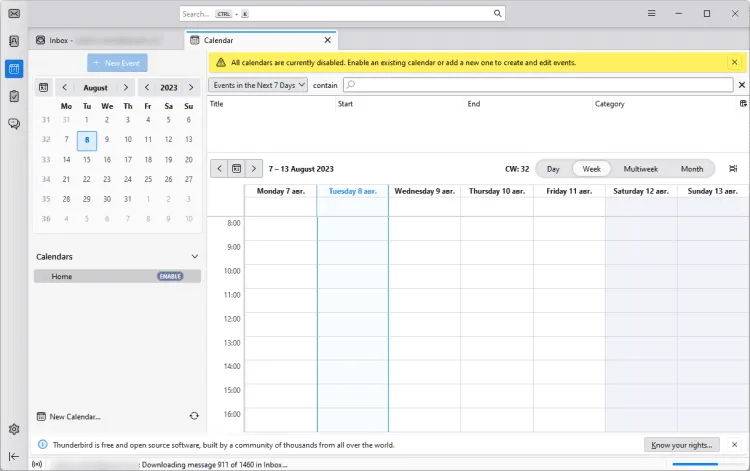Switch to the Inbox tab

coord(105,40)
